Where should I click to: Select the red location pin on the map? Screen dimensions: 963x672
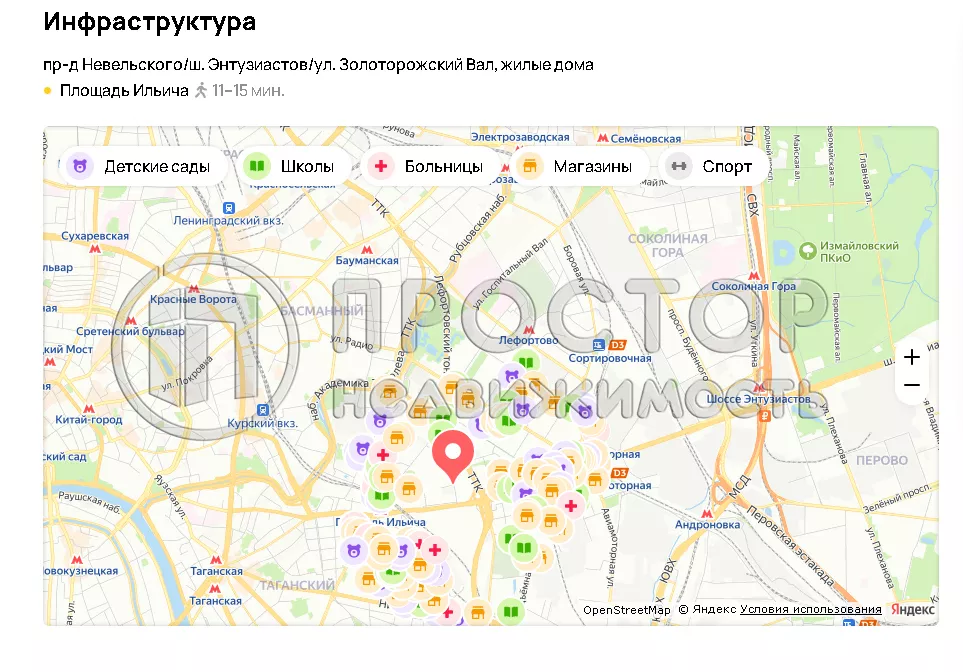pos(453,452)
